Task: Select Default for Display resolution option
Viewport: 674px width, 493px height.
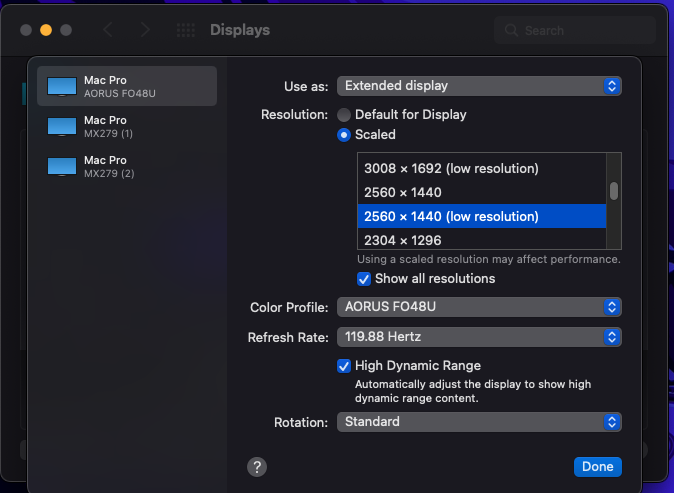Action: click(344, 115)
